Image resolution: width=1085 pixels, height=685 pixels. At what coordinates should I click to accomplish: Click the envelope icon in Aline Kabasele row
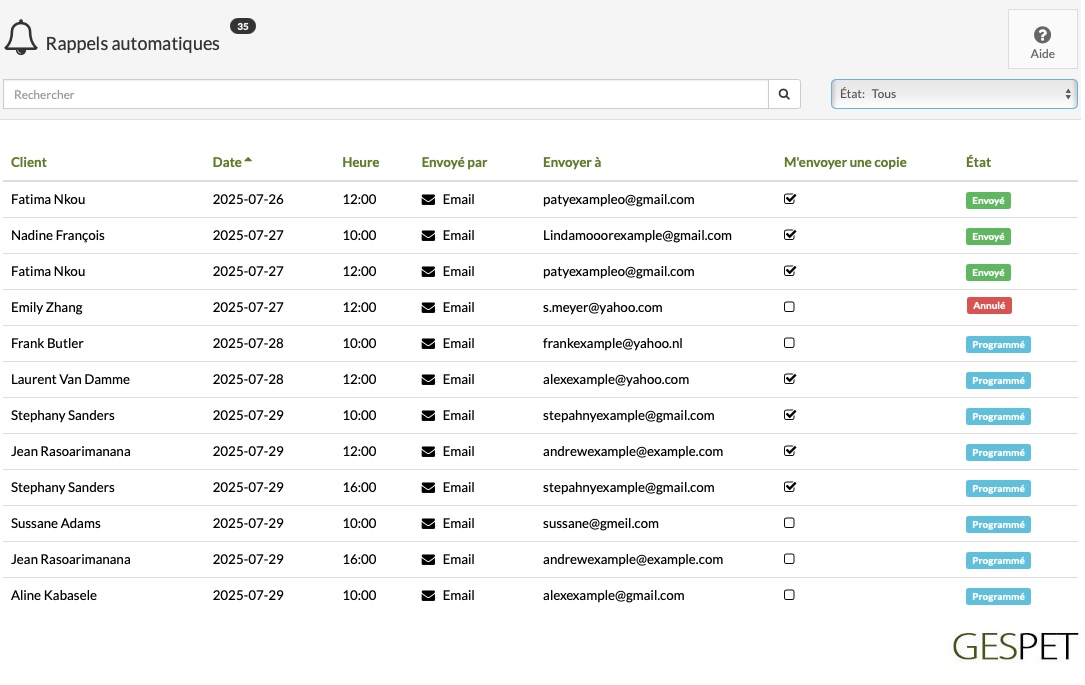(x=428, y=596)
